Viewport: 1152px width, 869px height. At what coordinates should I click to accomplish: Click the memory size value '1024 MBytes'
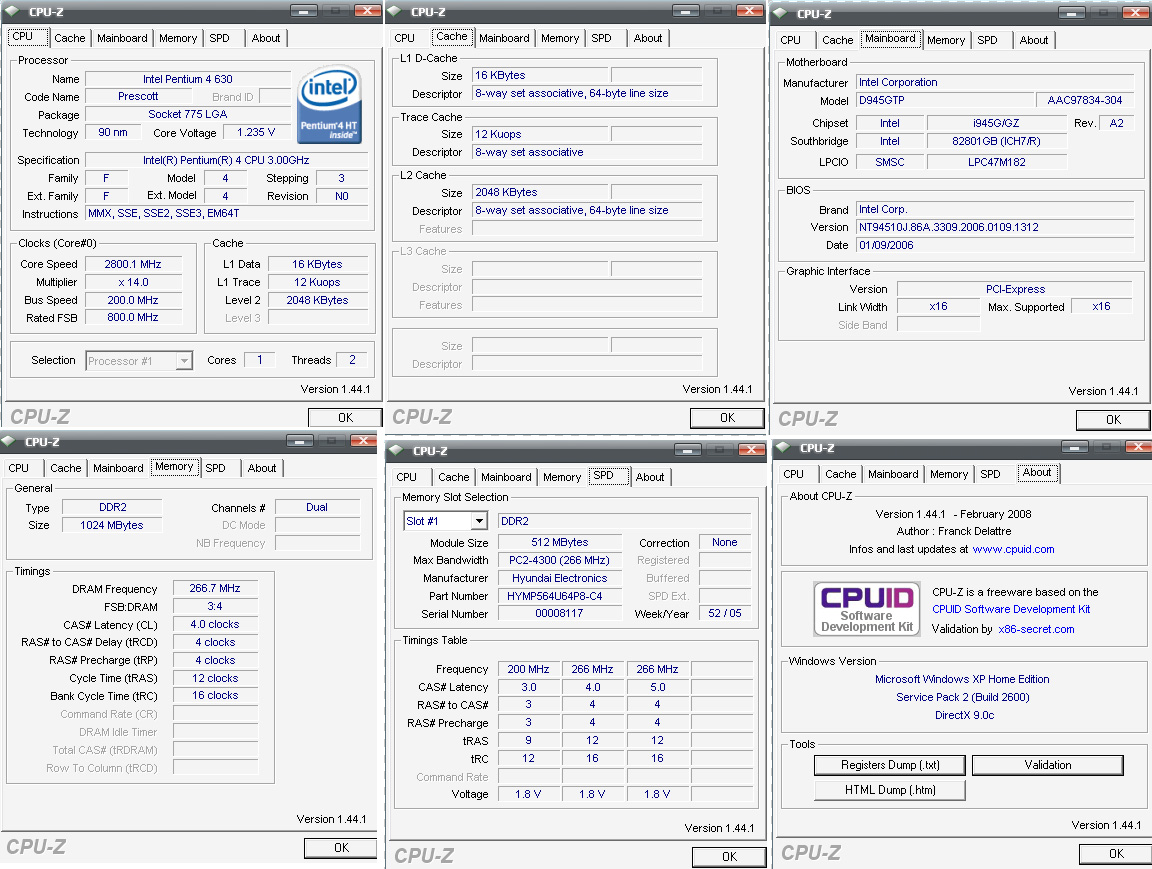point(112,525)
